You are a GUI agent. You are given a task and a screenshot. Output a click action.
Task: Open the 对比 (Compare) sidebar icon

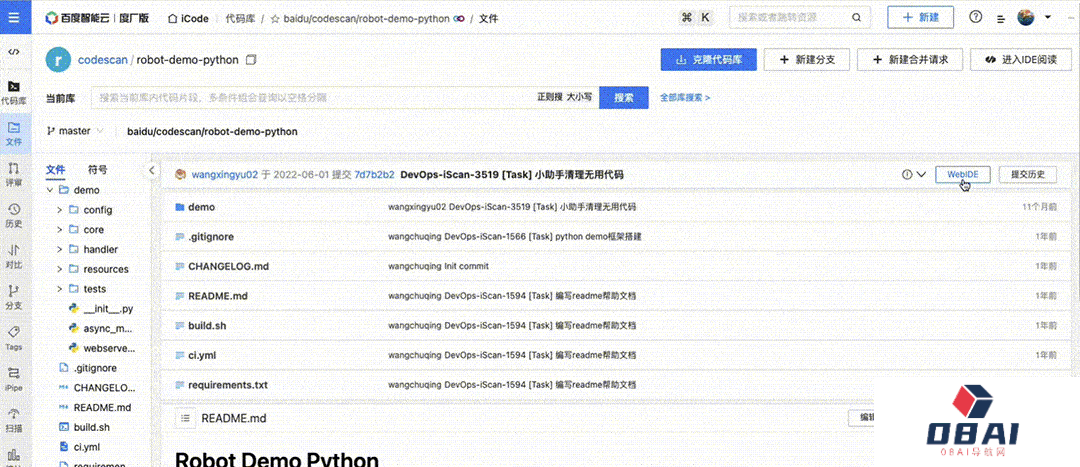pos(14,255)
